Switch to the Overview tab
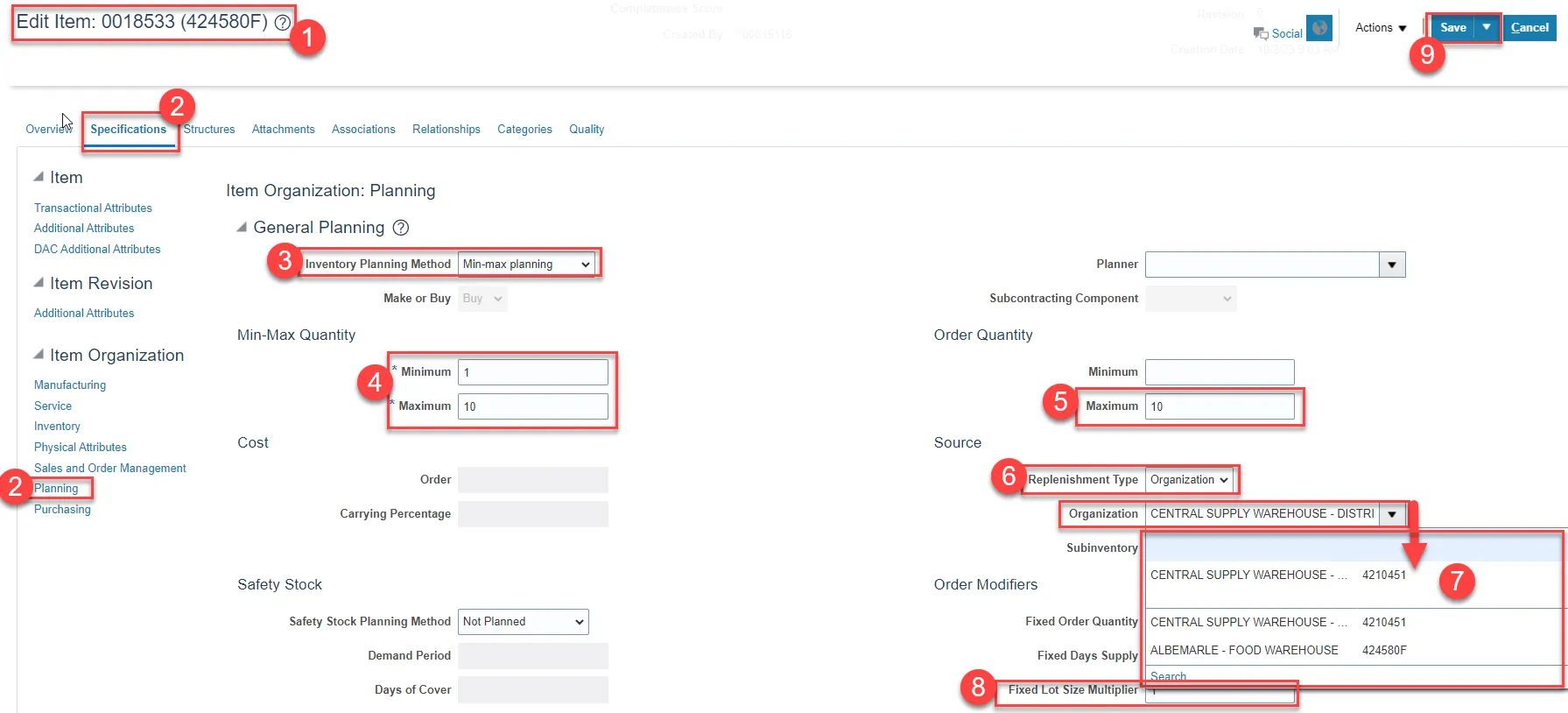Viewport: 1568px width, 713px height. coord(48,130)
